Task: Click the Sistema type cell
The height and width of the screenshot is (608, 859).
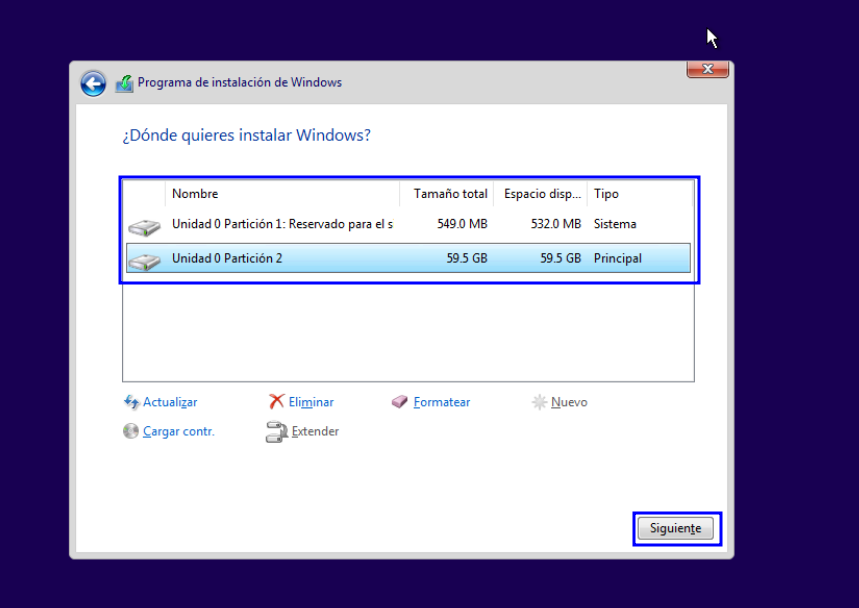Action: [615, 224]
